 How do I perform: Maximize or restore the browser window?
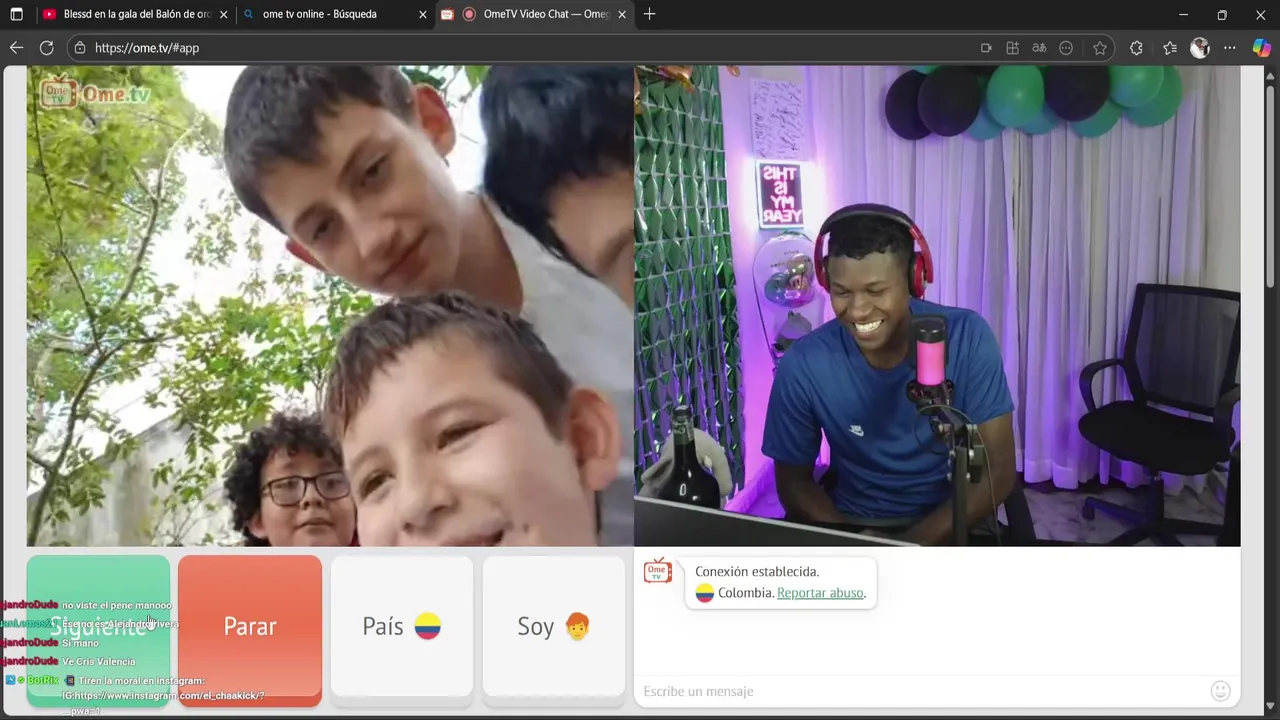click(x=1222, y=15)
